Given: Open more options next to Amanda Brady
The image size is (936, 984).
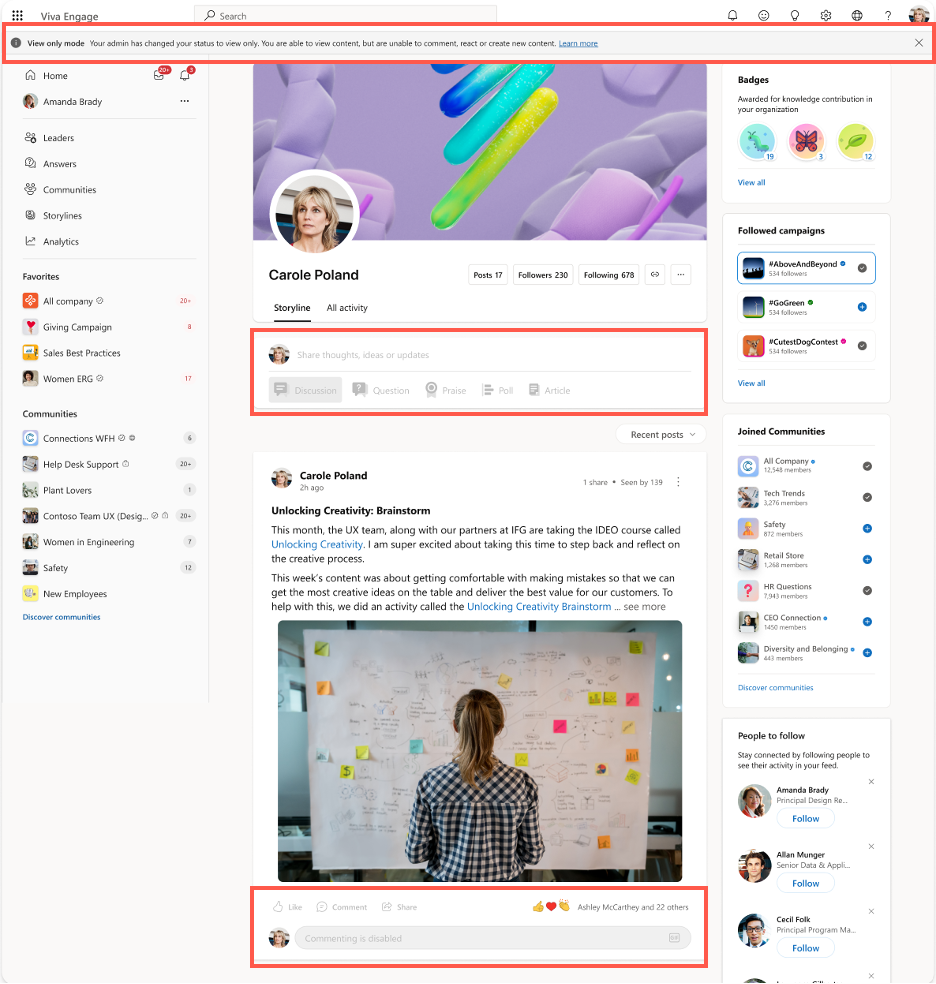Looking at the screenshot, I should tap(184, 101).
